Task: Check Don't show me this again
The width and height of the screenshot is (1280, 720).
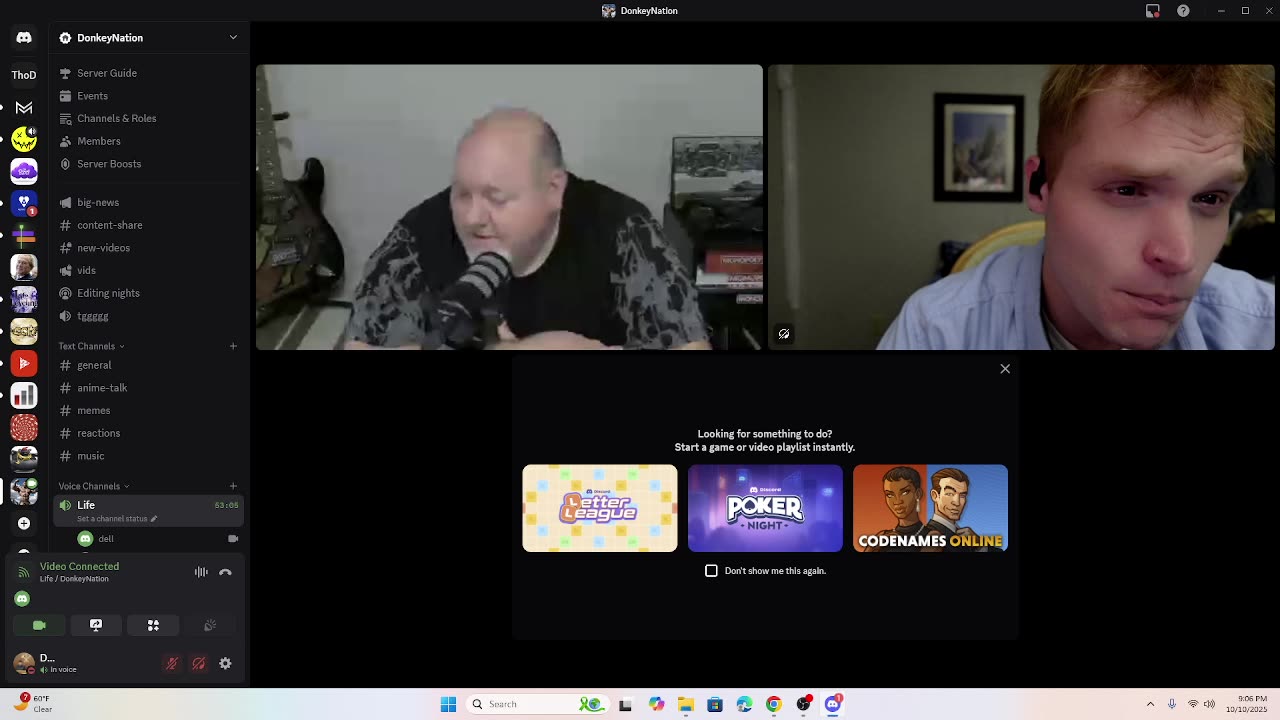Action: tap(711, 571)
